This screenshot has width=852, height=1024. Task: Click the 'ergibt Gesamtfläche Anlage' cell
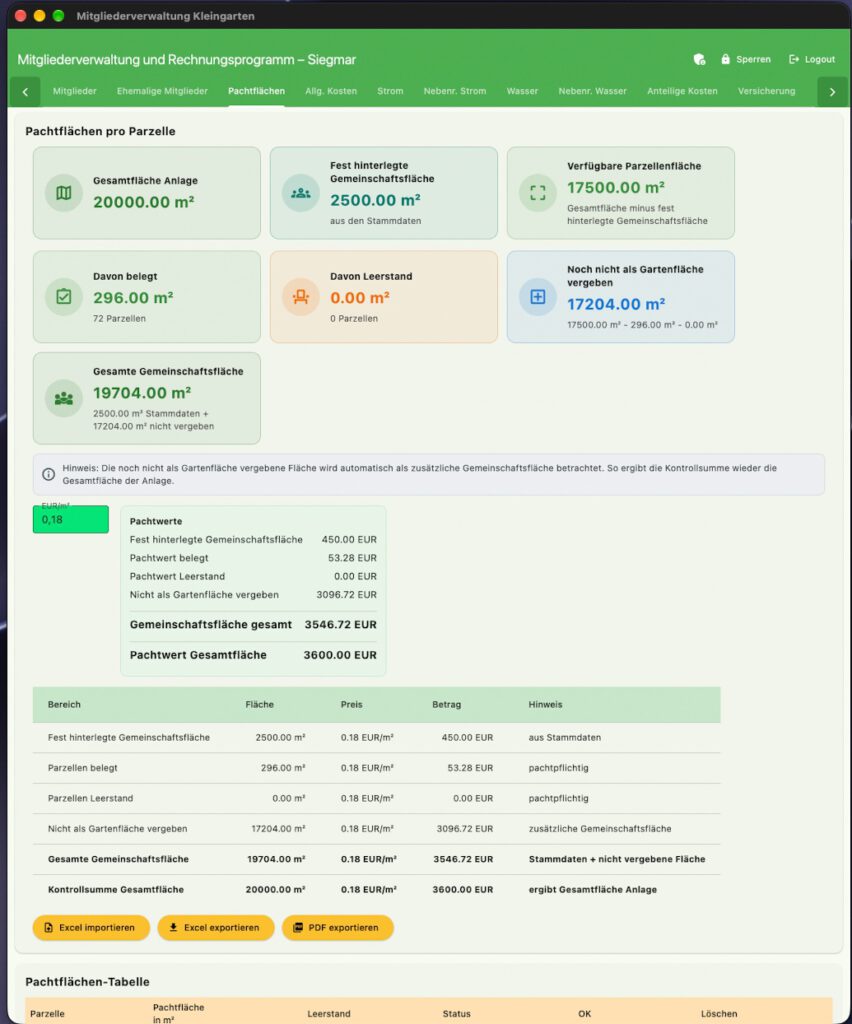[592, 889]
